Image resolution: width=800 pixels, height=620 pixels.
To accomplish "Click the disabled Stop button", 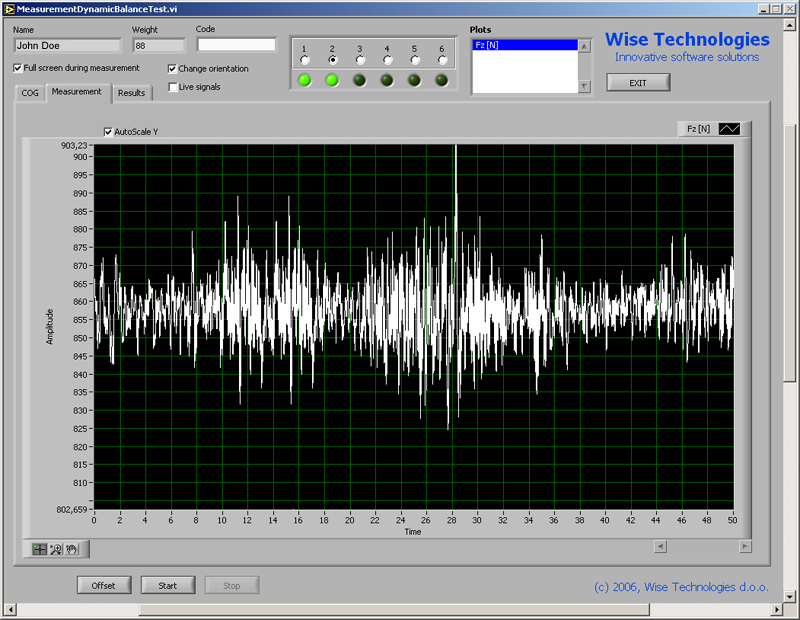I will click(232, 585).
